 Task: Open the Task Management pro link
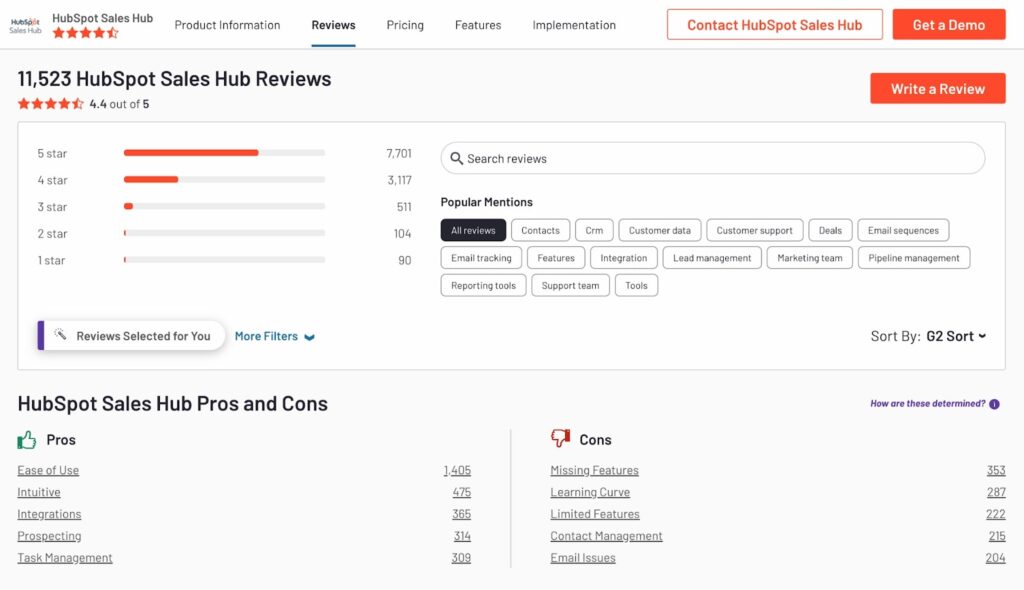tap(65, 557)
